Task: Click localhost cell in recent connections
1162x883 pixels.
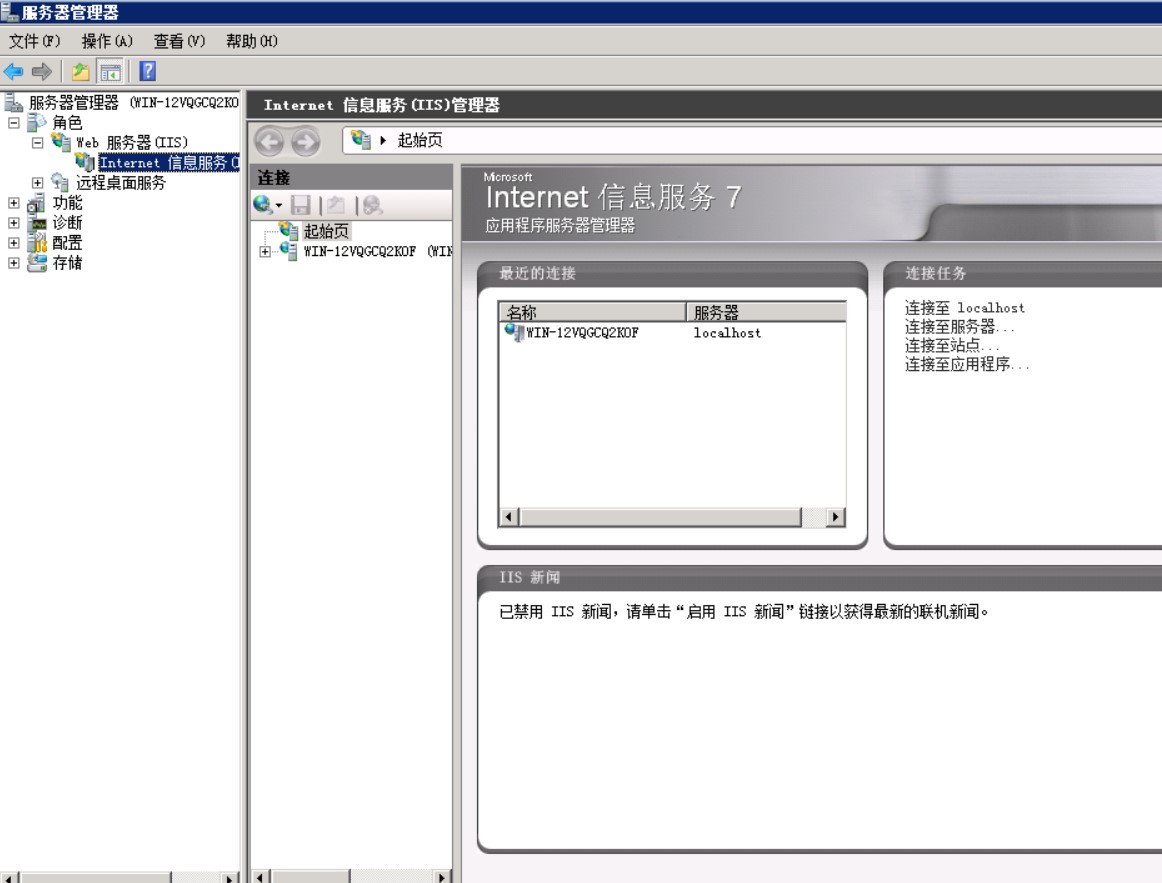Action: [727, 333]
